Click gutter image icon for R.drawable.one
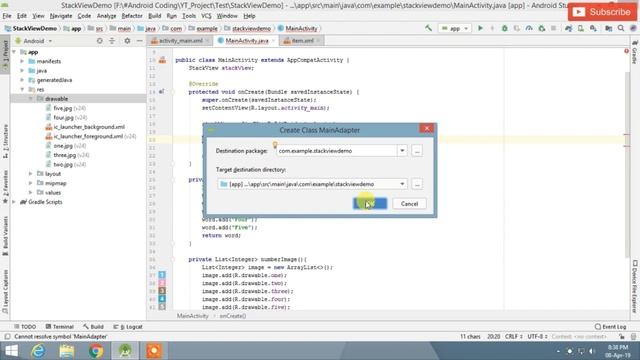640x360 pixels. (x=162, y=275)
